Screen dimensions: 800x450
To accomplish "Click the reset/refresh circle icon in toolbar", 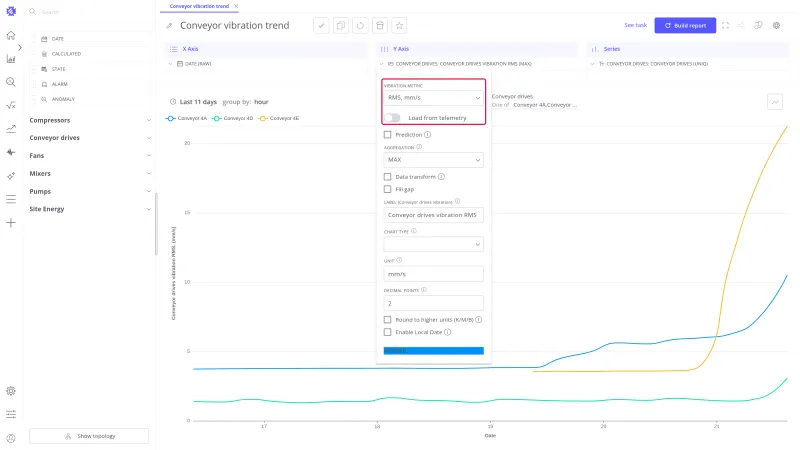I will tap(360, 26).
